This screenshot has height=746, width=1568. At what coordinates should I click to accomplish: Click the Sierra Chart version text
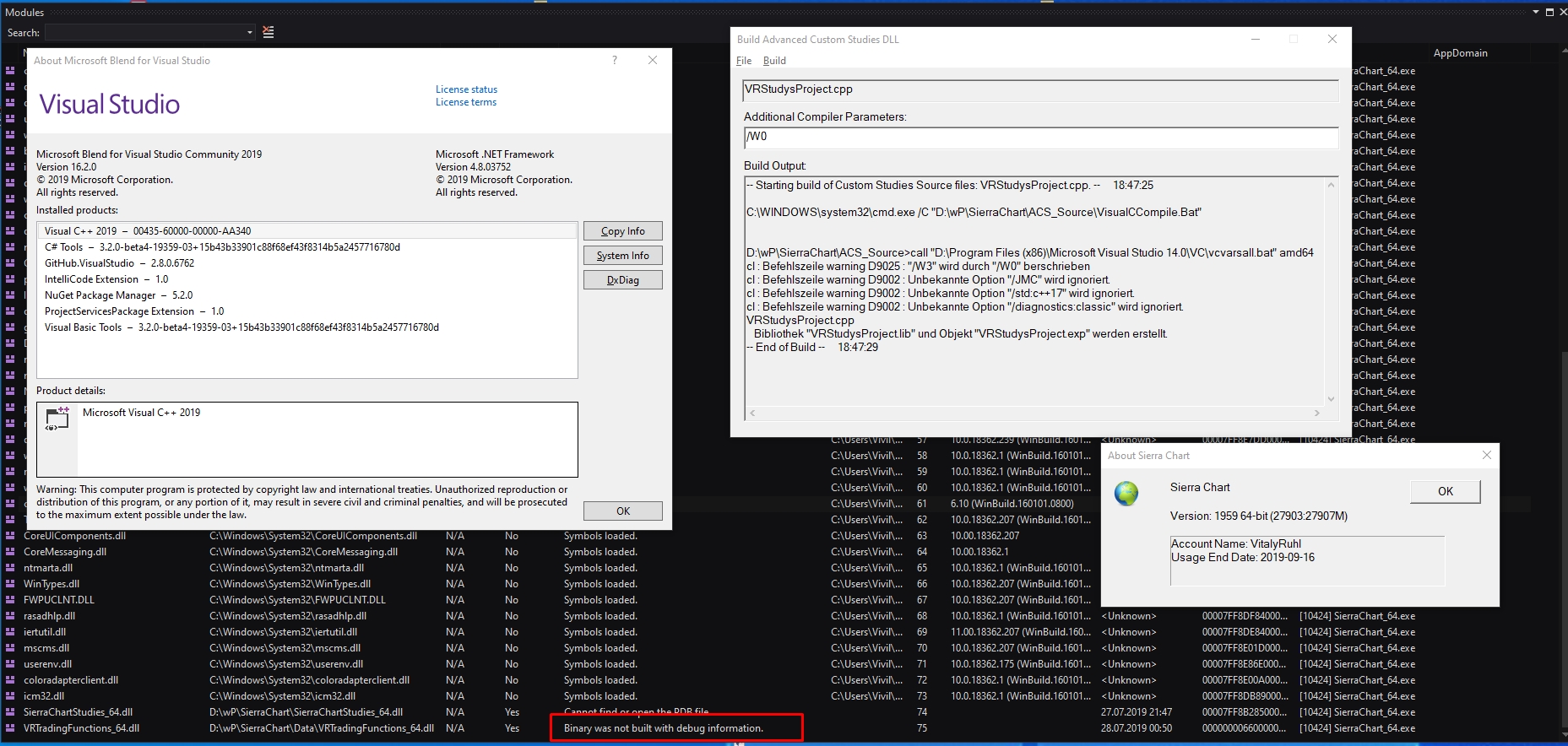point(1259,516)
